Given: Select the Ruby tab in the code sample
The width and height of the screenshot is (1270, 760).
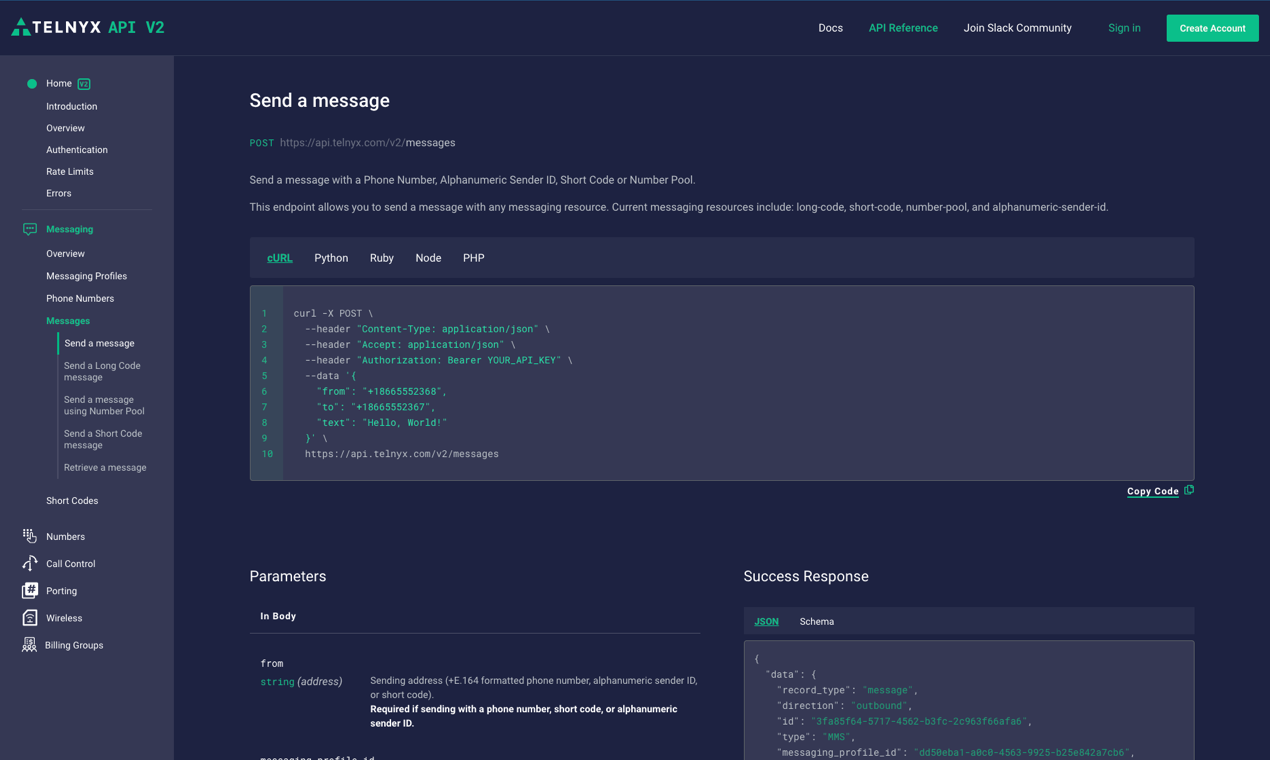Looking at the screenshot, I should pyautogui.click(x=381, y=257).
